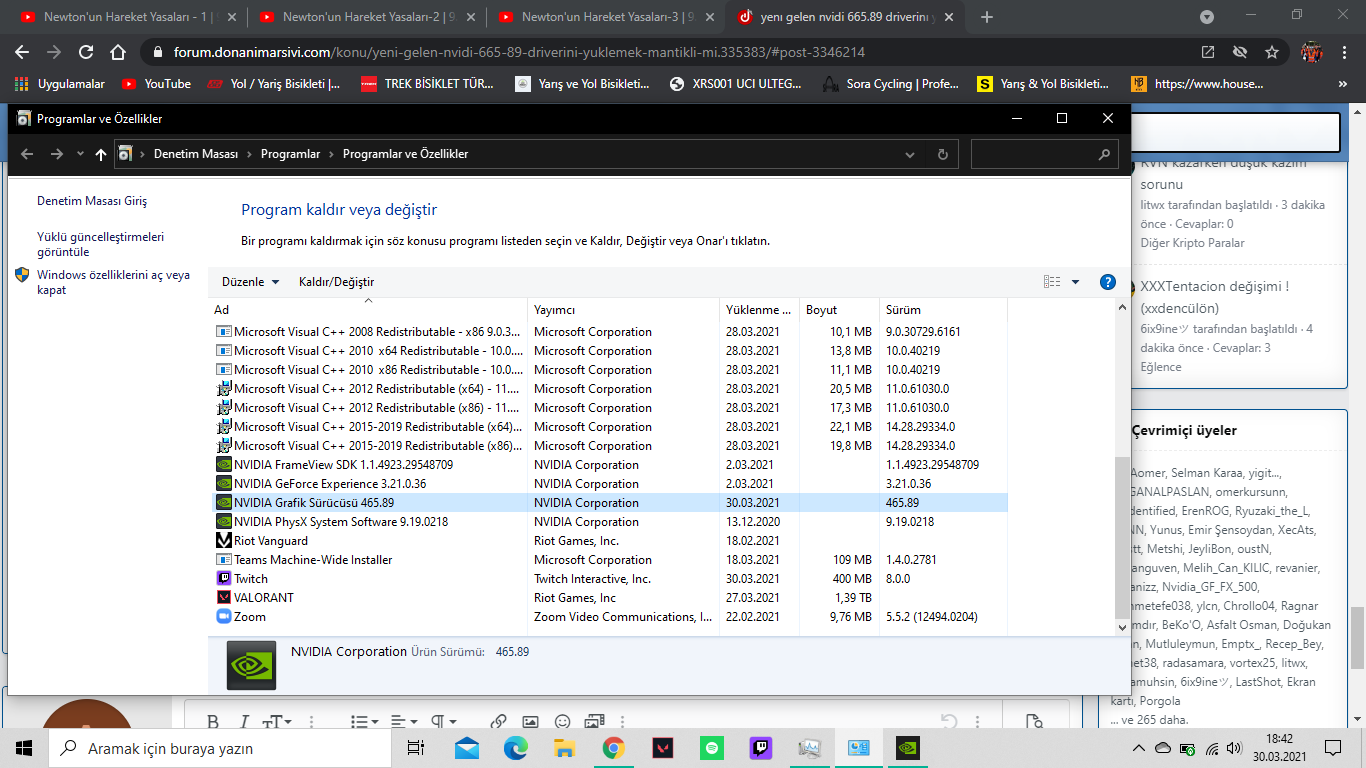The height and width of the screenshot is (768, 1366).
Task: Focus the Chrome address bar URL
Action: (519, 52)
